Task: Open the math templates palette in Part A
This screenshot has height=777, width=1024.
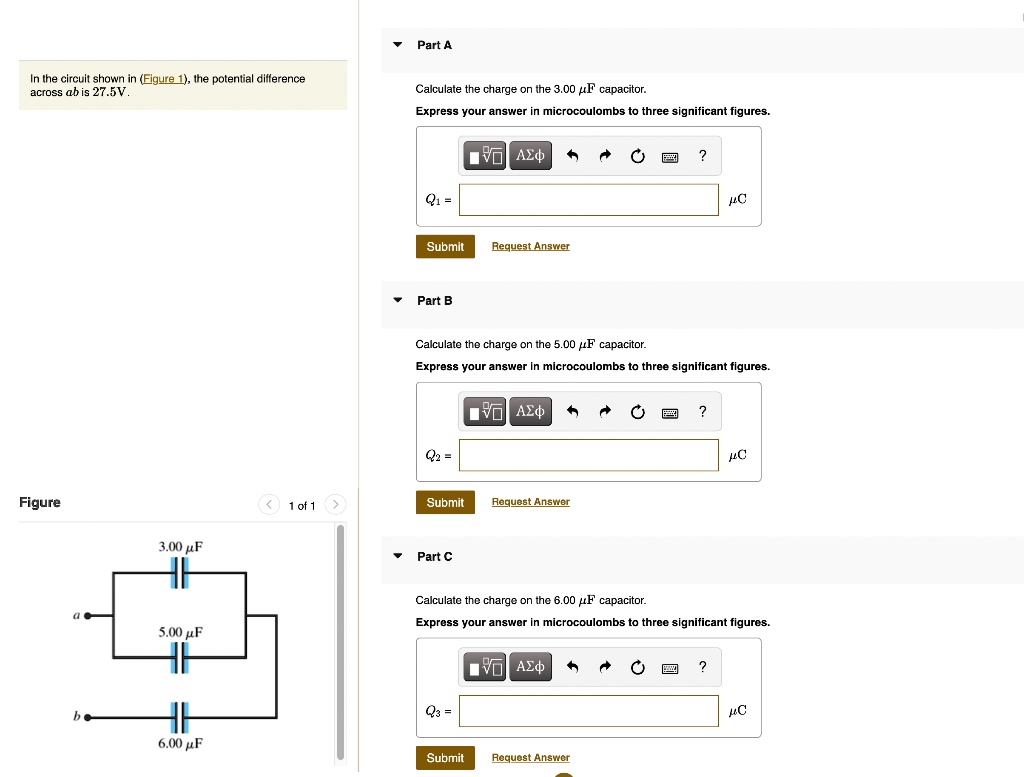Action: point(484,155)
